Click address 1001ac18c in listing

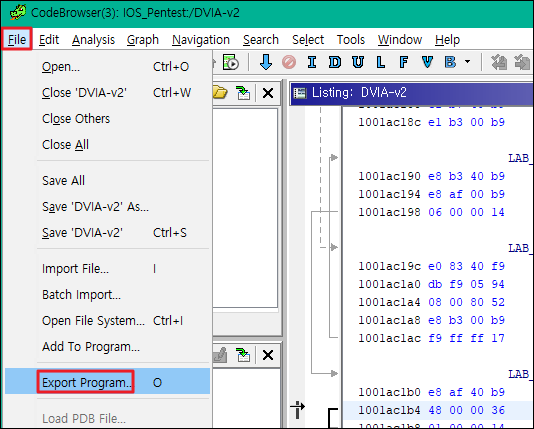click(x=389, y=122)
